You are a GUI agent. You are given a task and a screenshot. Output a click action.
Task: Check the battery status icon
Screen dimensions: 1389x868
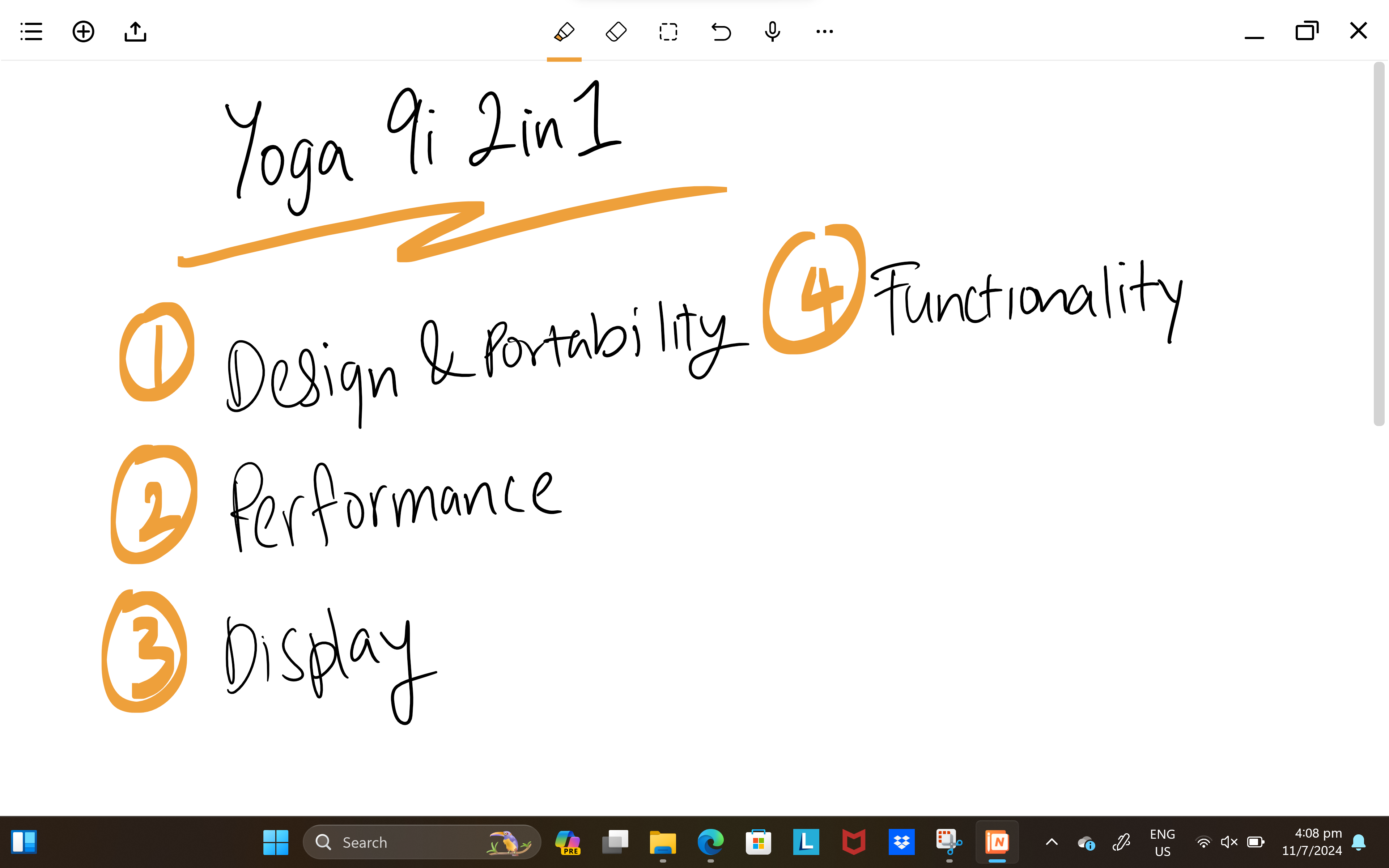[1255, 842]
